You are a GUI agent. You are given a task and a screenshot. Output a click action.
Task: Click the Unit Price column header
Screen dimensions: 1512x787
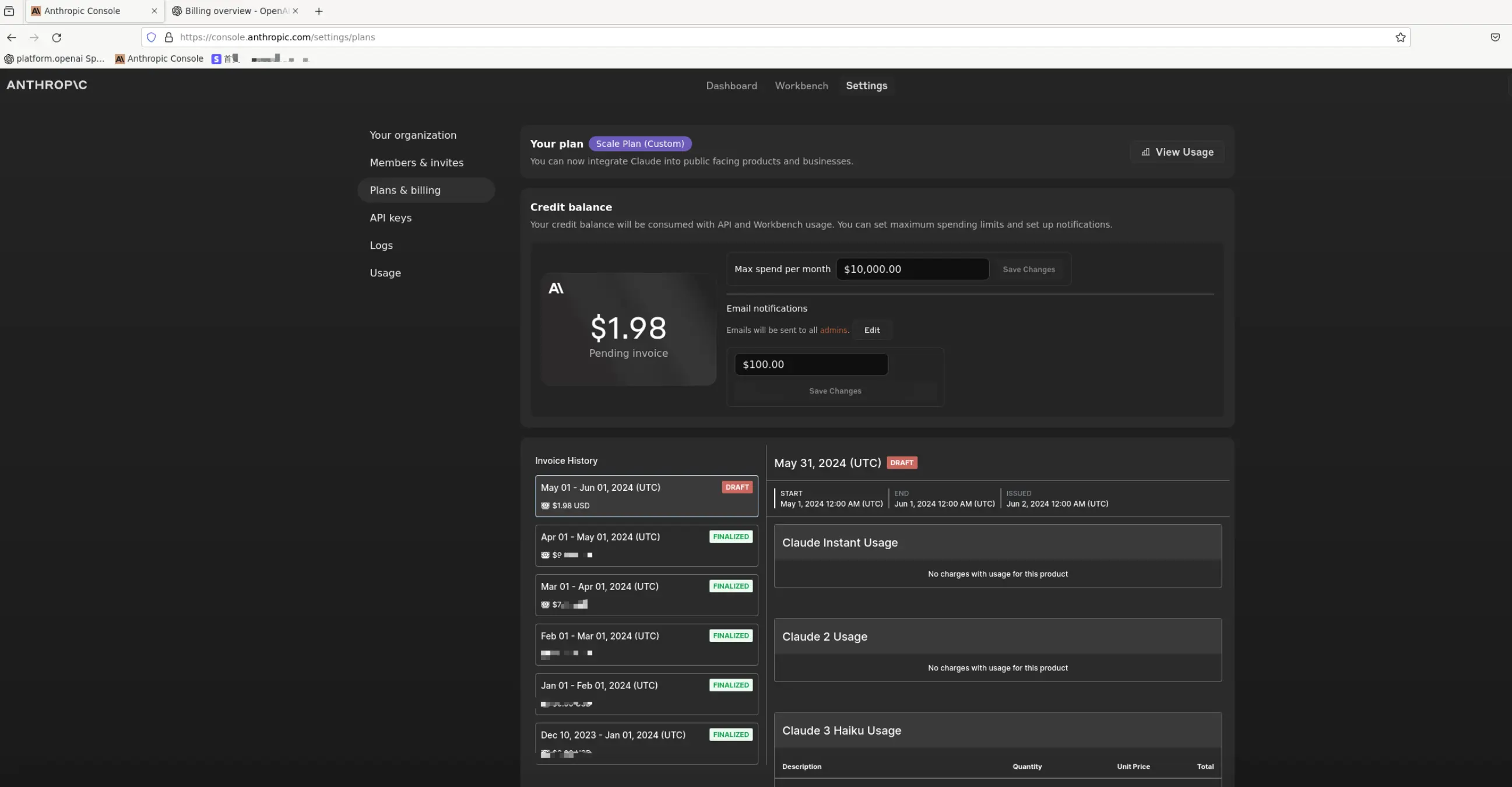coord(1133,767)
